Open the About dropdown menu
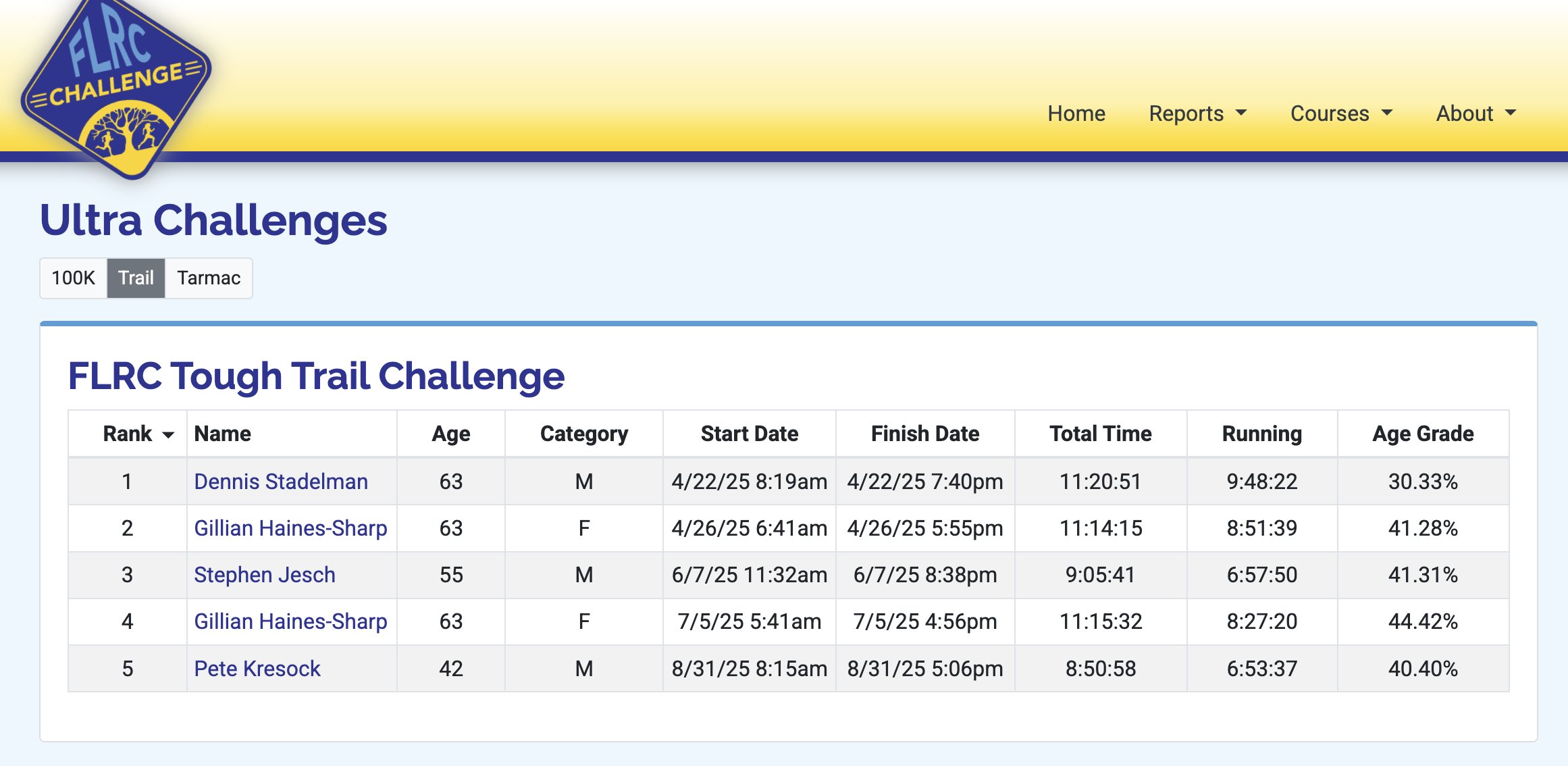Viewport: 1568px width, 766px height. (x=1476, y=113)
